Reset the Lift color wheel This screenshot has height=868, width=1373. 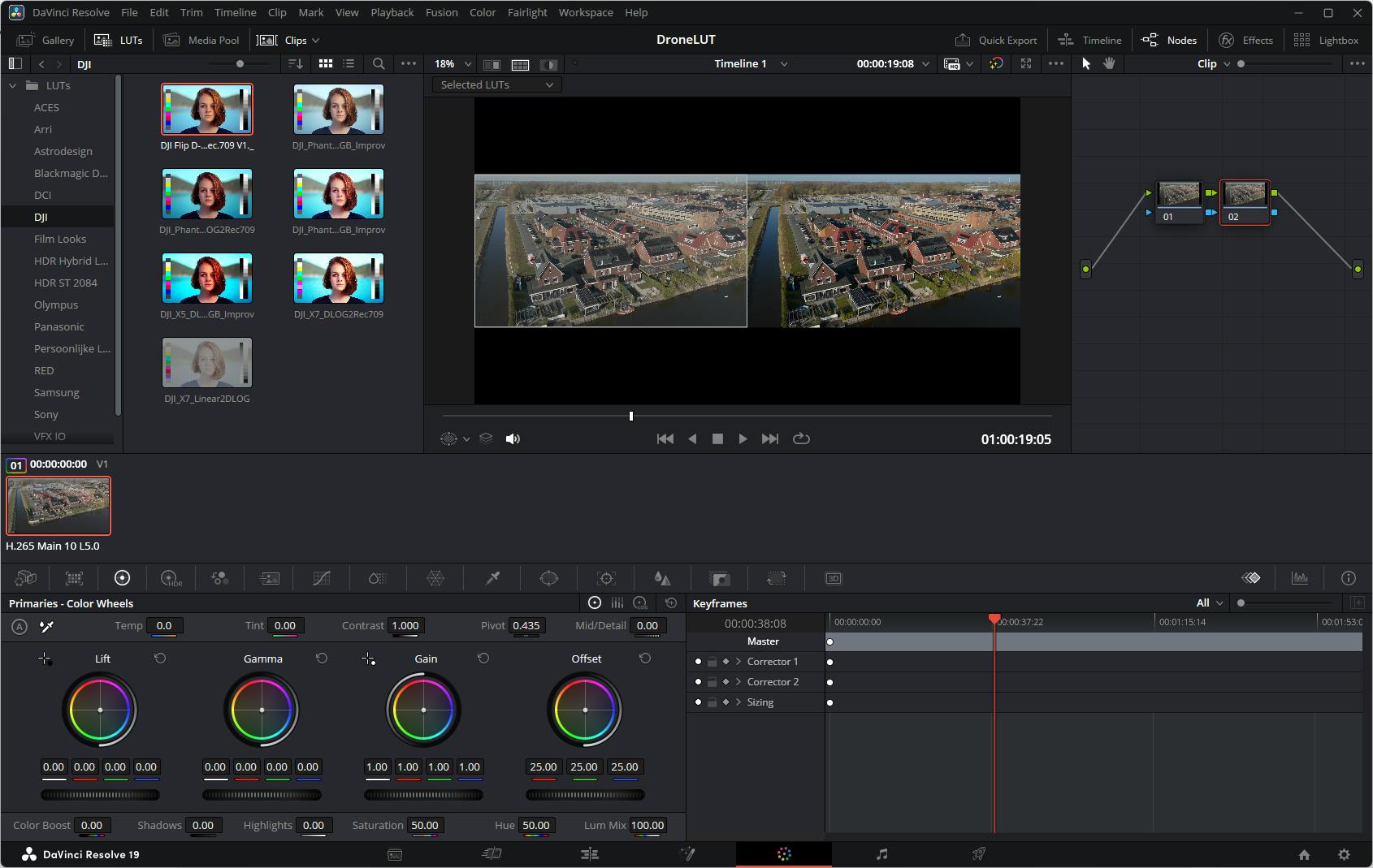pos(160,659)
